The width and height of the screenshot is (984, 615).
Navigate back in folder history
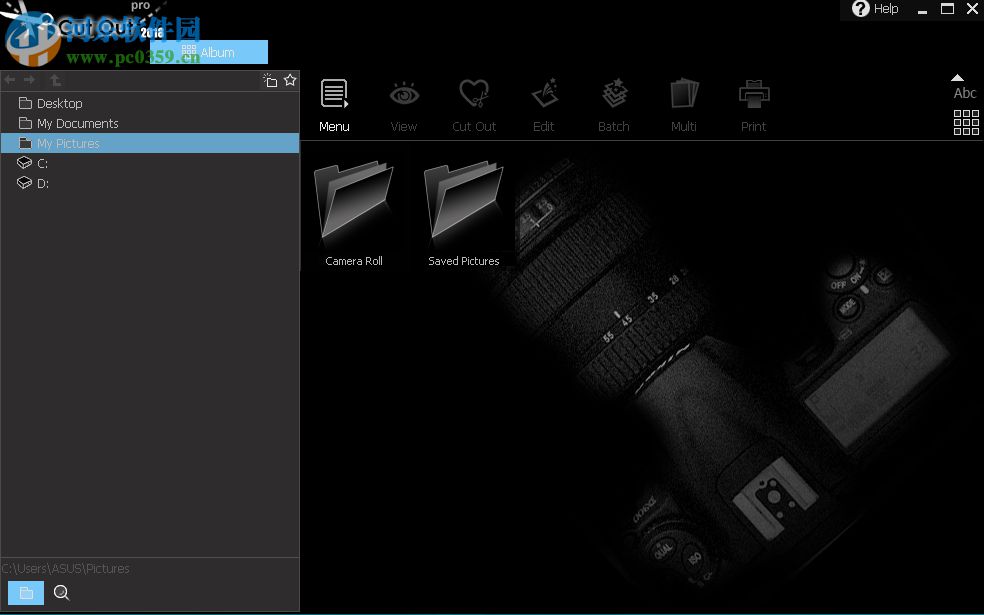(x=10, y=80)
